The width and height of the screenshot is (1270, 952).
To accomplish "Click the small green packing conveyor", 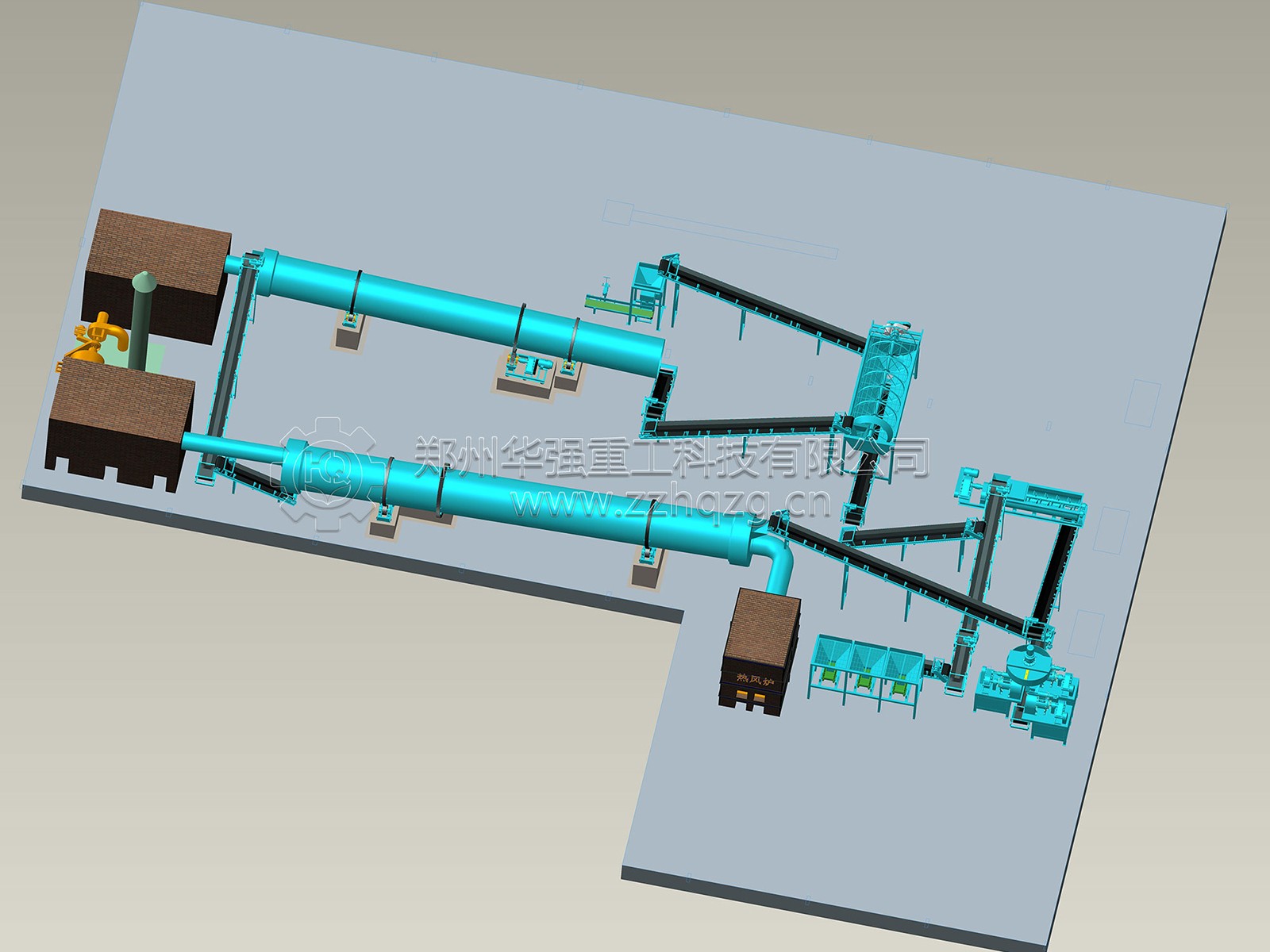I will point(607,299).
